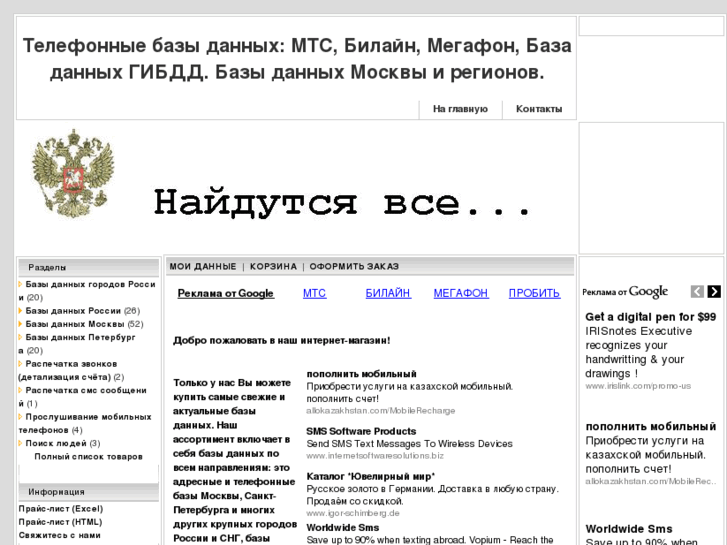This screenshot has height=545, width=727.
Task: Open SMS Software Products ad
Action: [361, 431]
